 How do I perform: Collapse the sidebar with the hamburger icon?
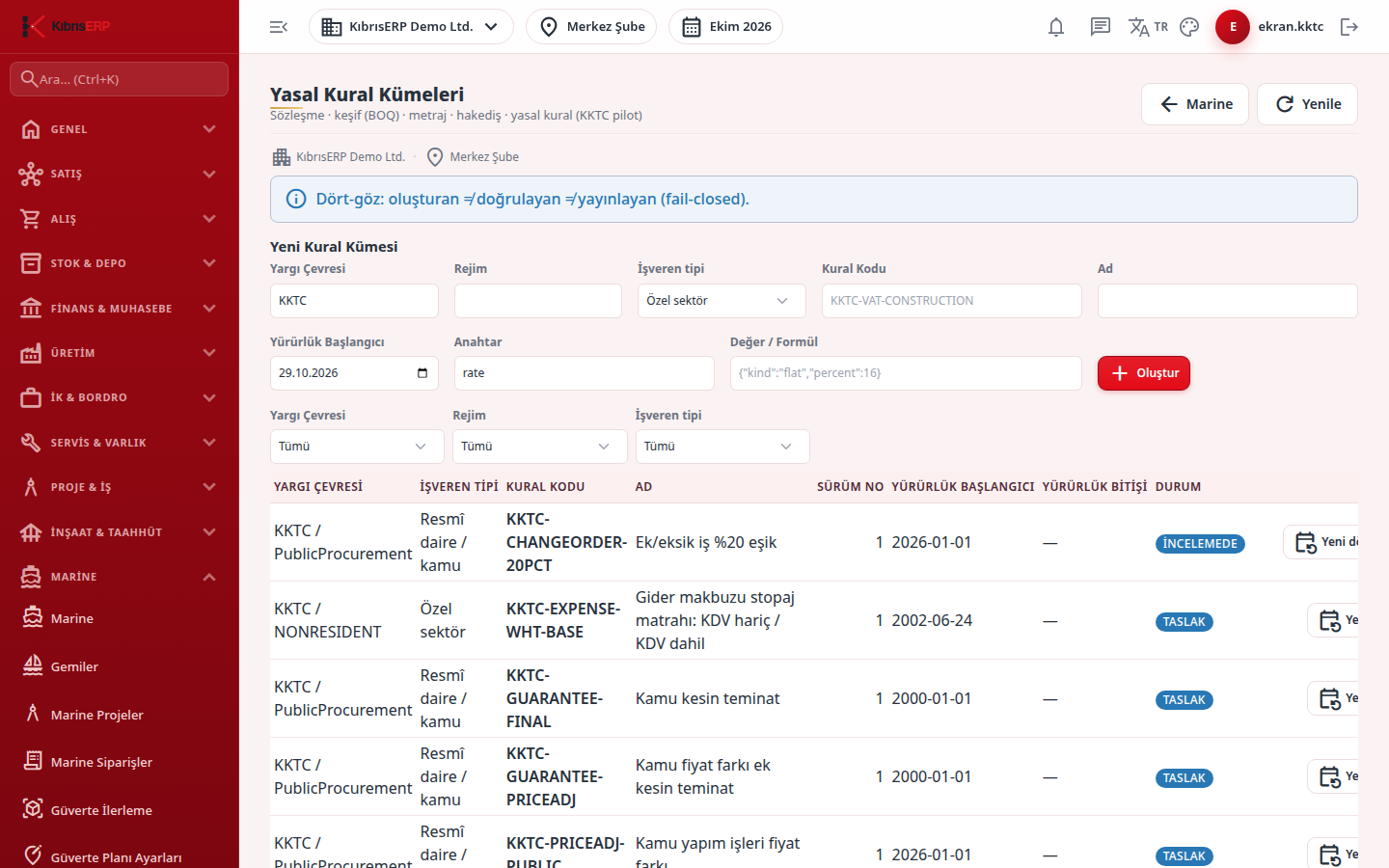tap(279, 27)
